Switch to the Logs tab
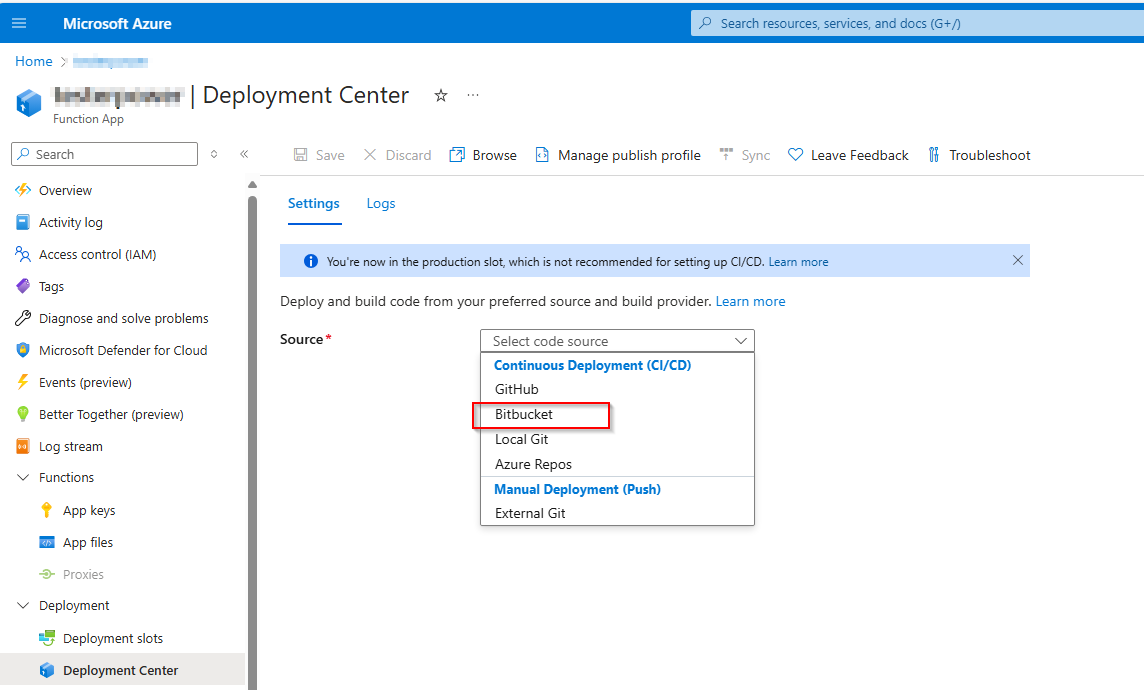Image resolution: width=1144 pixels, height=690 pixels. (x=381, y=203)
